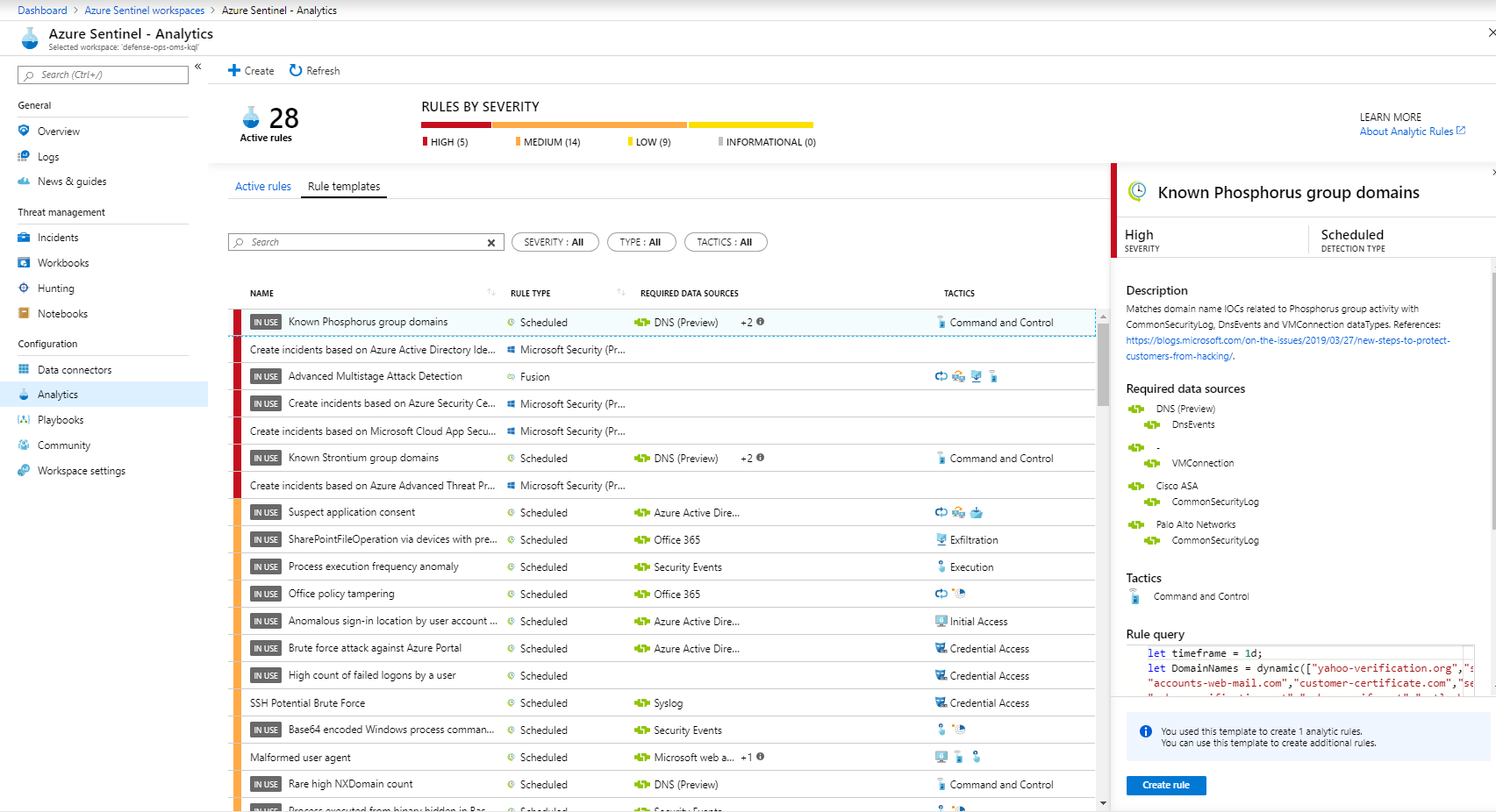Click the Fusion rule type icon
This screenshot has height=812, width=1496.
[511, 377]
